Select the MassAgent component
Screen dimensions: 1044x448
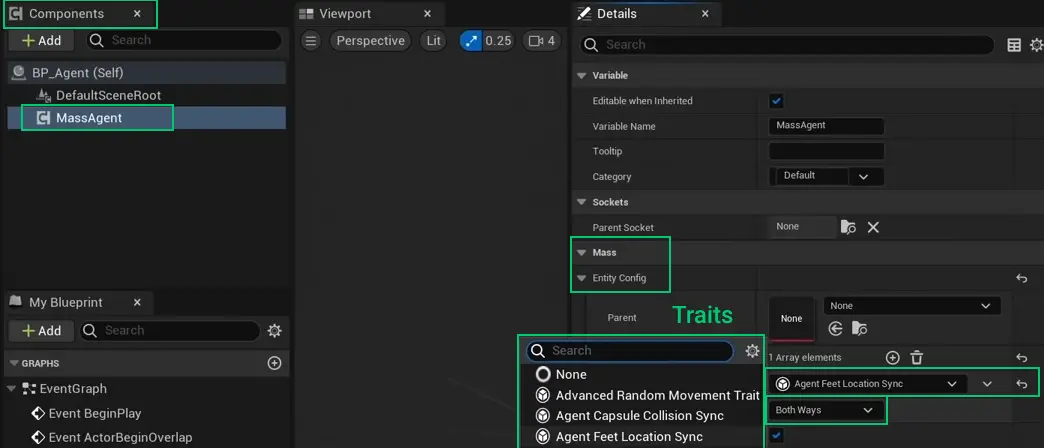[x=146, y=118]
